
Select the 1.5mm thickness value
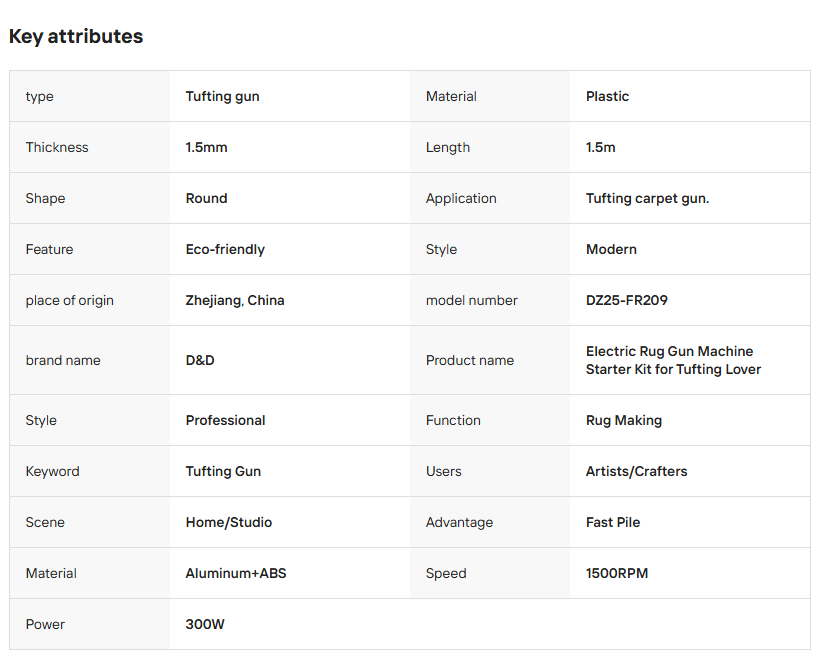coord(207,147)
